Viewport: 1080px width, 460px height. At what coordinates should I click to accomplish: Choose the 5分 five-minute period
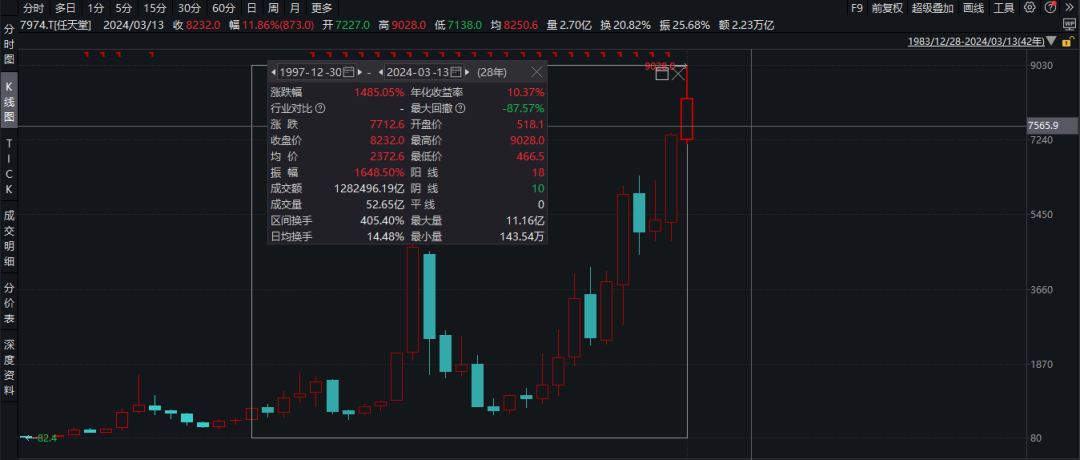[x=123, y=8]
